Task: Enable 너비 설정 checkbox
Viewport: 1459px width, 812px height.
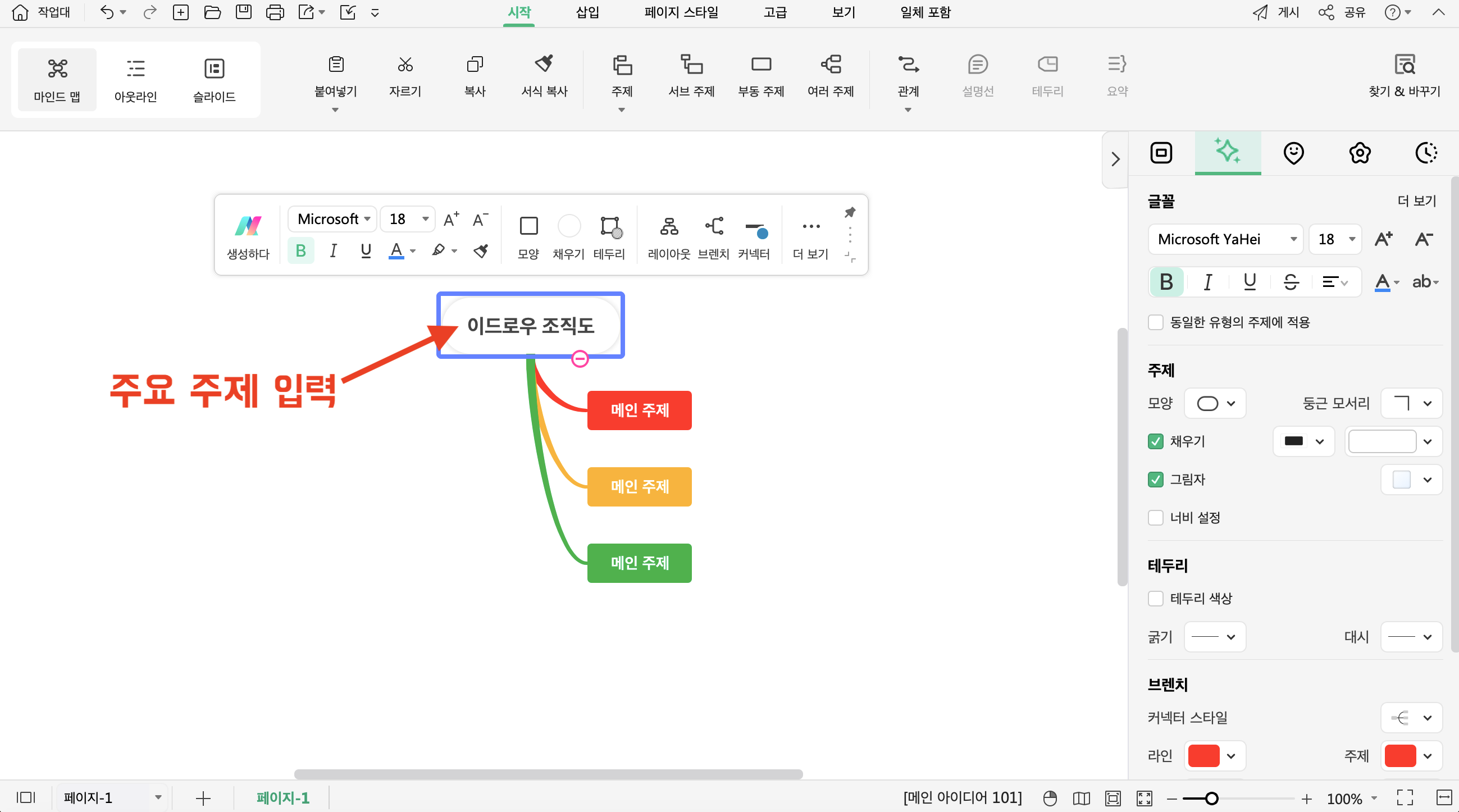Action: [x=1155, y=517]
